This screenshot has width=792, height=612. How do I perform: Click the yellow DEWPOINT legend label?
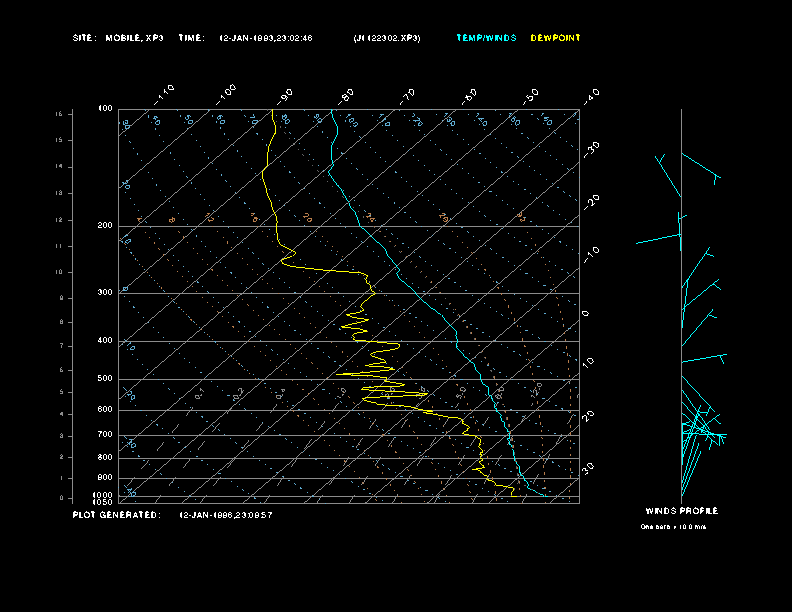555,38
